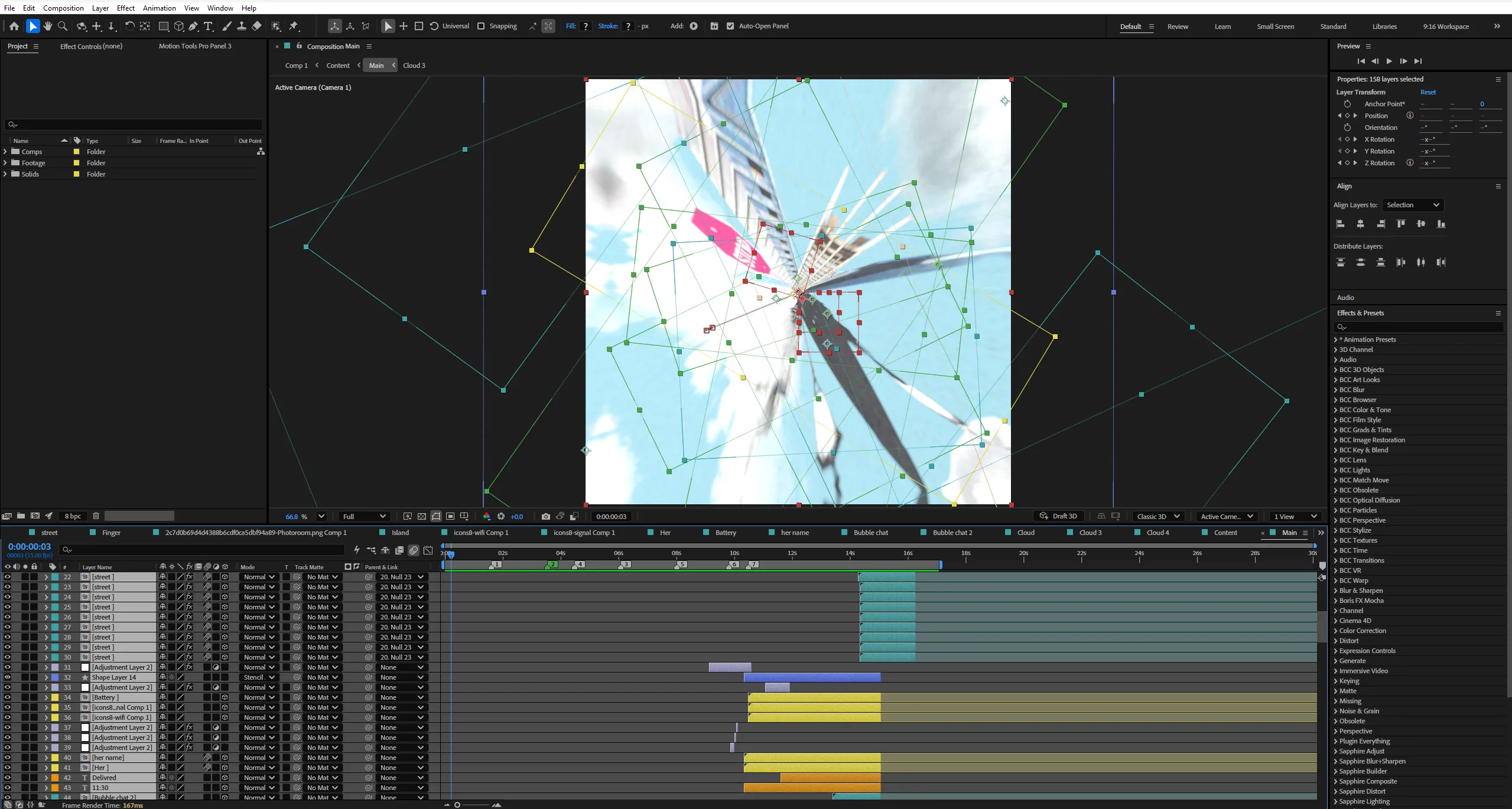The image size is (1512, 809).
Task: Click Reset in Layer Transform
Action: pyautogui.click(x=1428, y=92)
